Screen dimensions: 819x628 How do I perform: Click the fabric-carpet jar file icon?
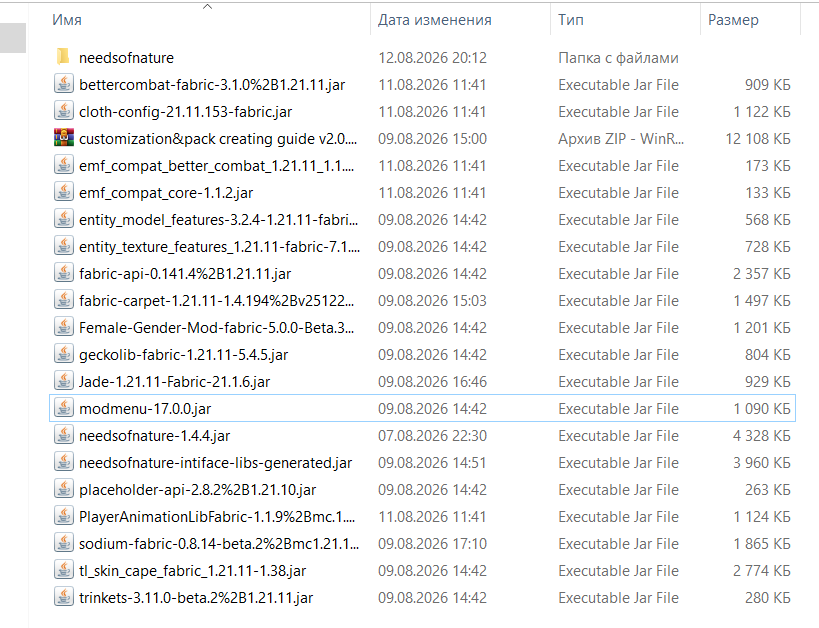click(64, 300)
